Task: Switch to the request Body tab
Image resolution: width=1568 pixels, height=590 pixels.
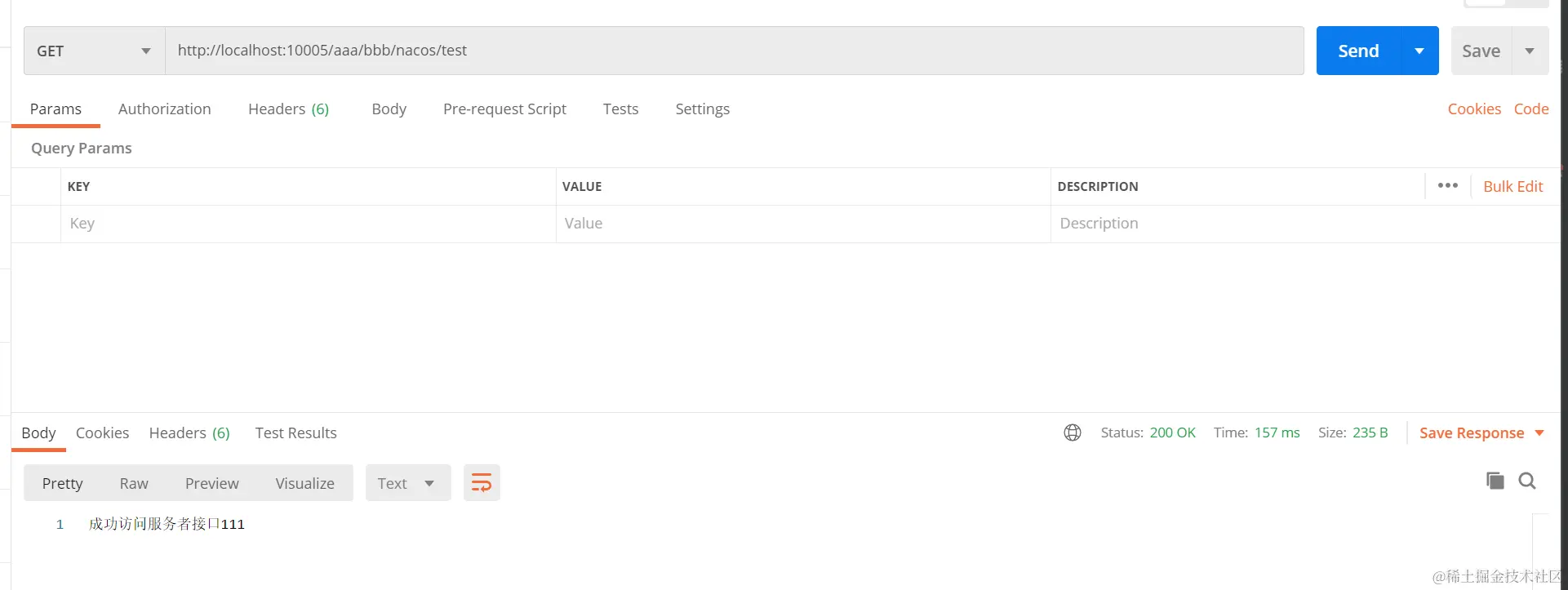Action: [x=389, y=109]
